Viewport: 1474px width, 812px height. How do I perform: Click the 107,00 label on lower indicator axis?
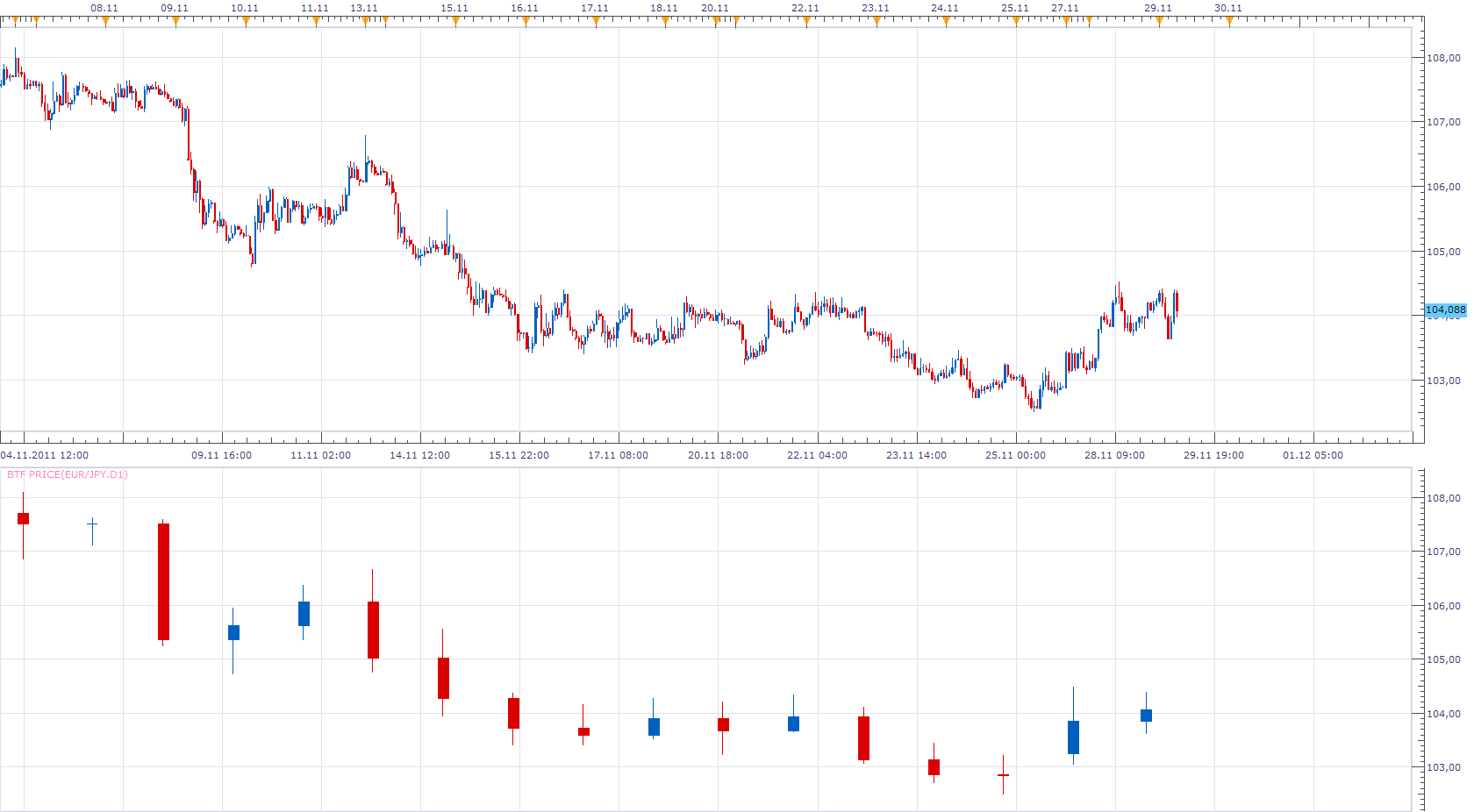click(1443, 552)
